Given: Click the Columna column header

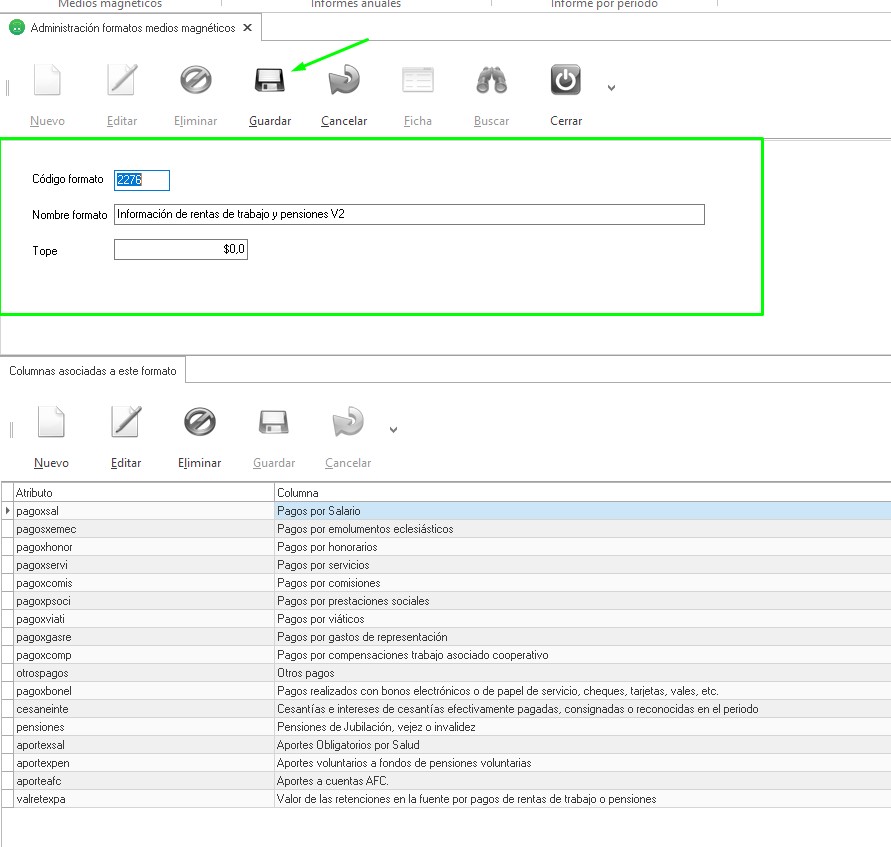Looking at the screenshot, I should (x=580, y=492).
